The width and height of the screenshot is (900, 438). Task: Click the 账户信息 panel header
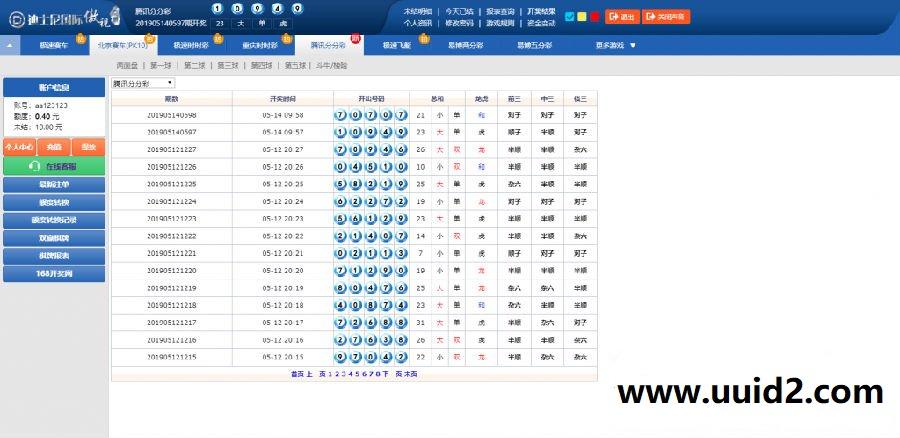[54, 88]
